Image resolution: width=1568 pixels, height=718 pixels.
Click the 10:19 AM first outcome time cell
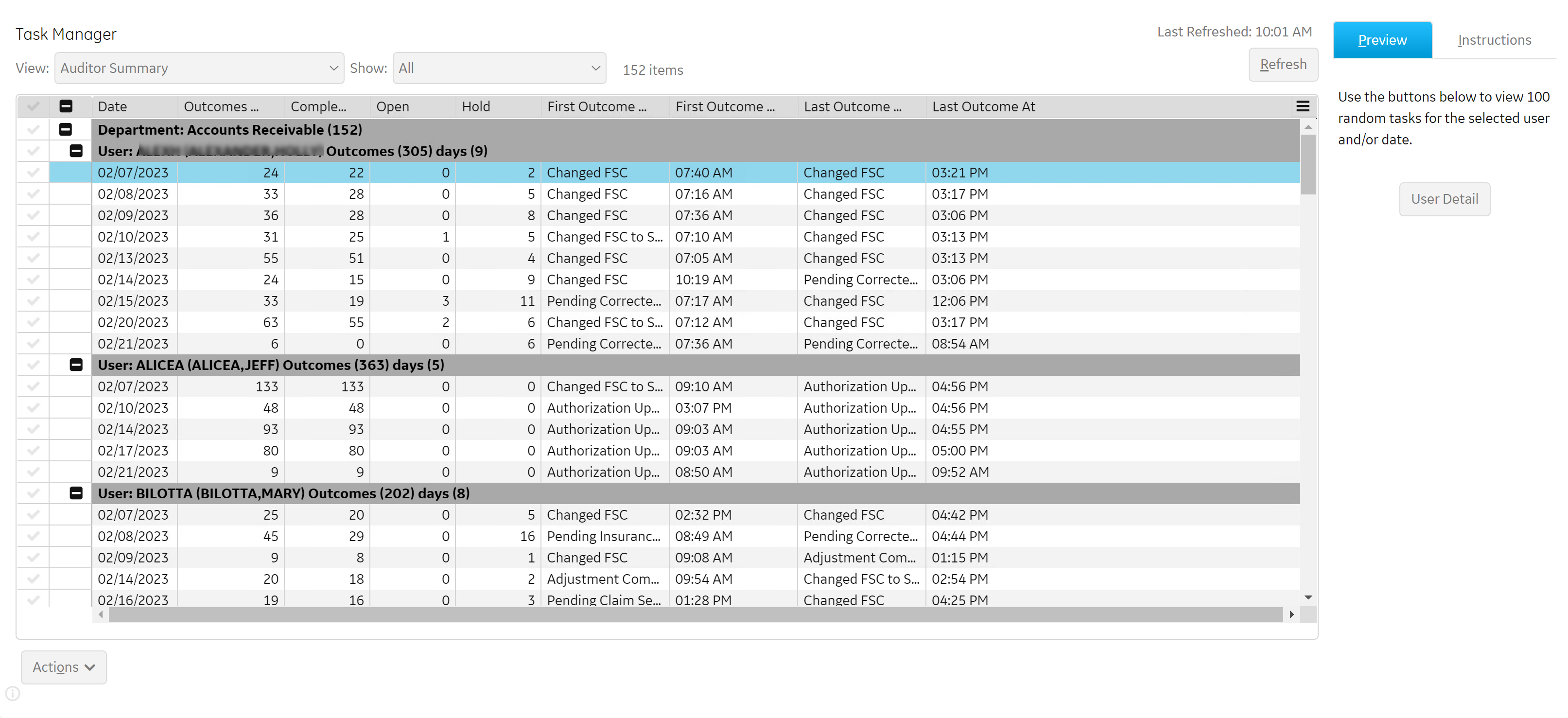733,280
